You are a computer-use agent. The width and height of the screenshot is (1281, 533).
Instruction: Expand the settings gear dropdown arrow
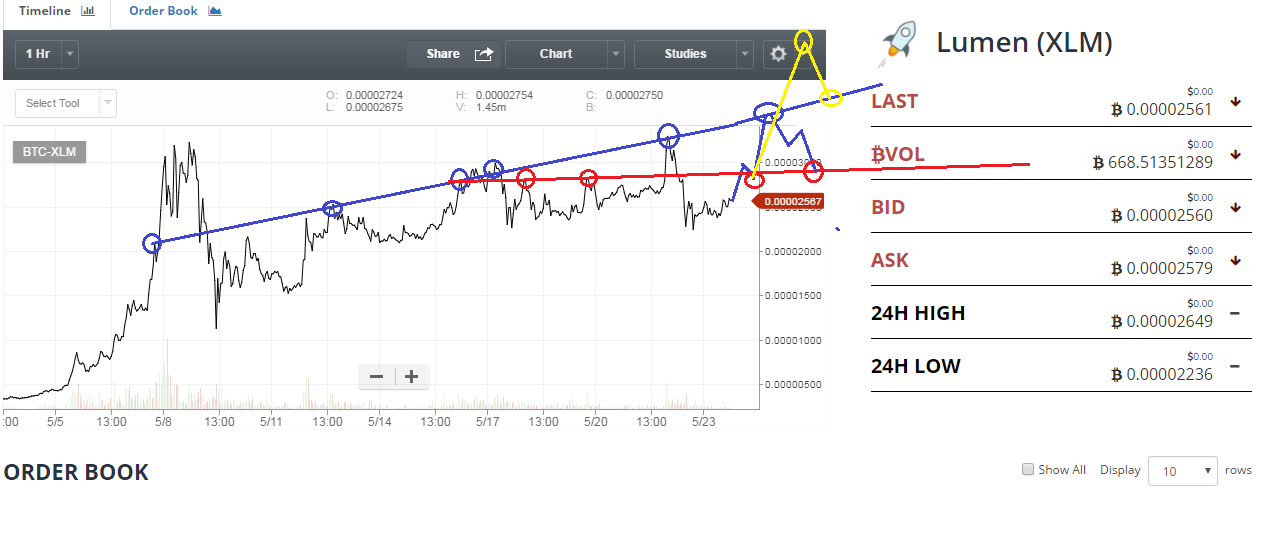coord(806,55)
